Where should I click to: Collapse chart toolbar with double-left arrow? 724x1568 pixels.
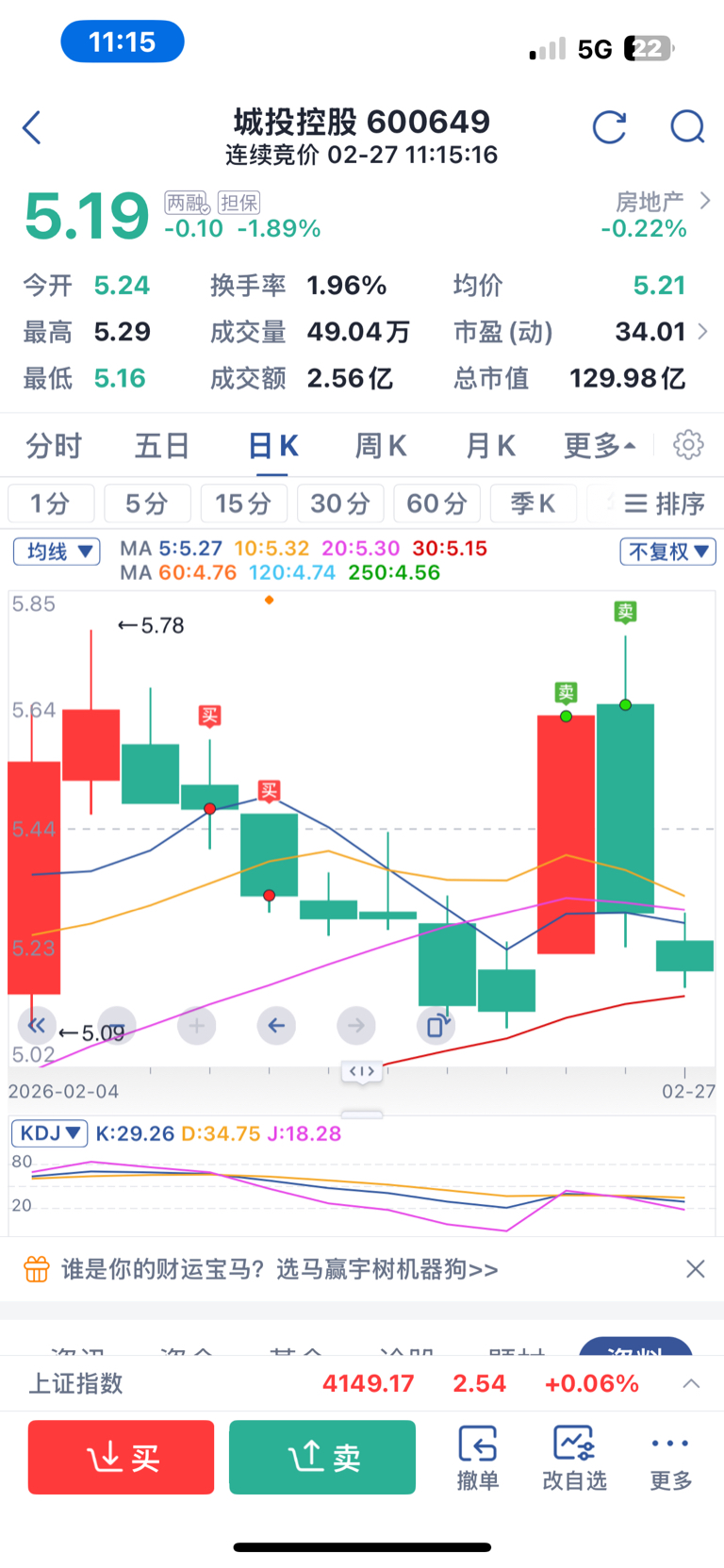[37, 1025]
